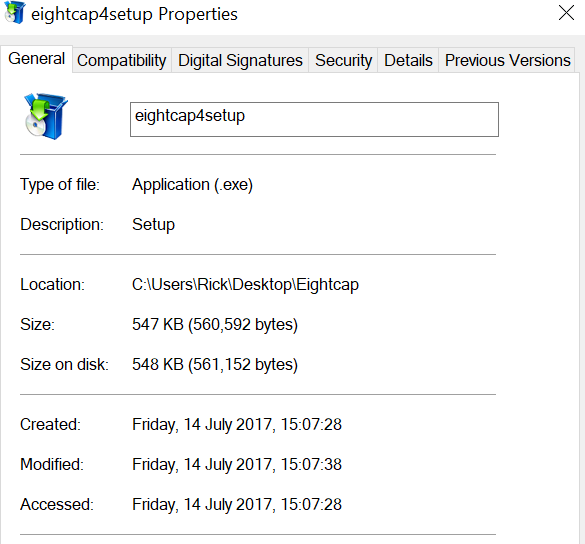Click the Setup description value

(153, 225)
